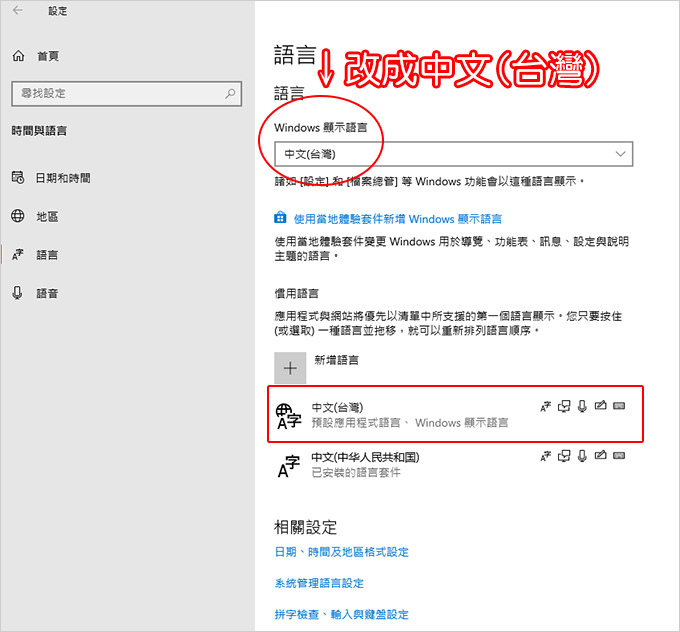This screenshot has width=680, height=632.
Task: Click keyboard icon in 中文(台灣) row
Action: point(619,406)
